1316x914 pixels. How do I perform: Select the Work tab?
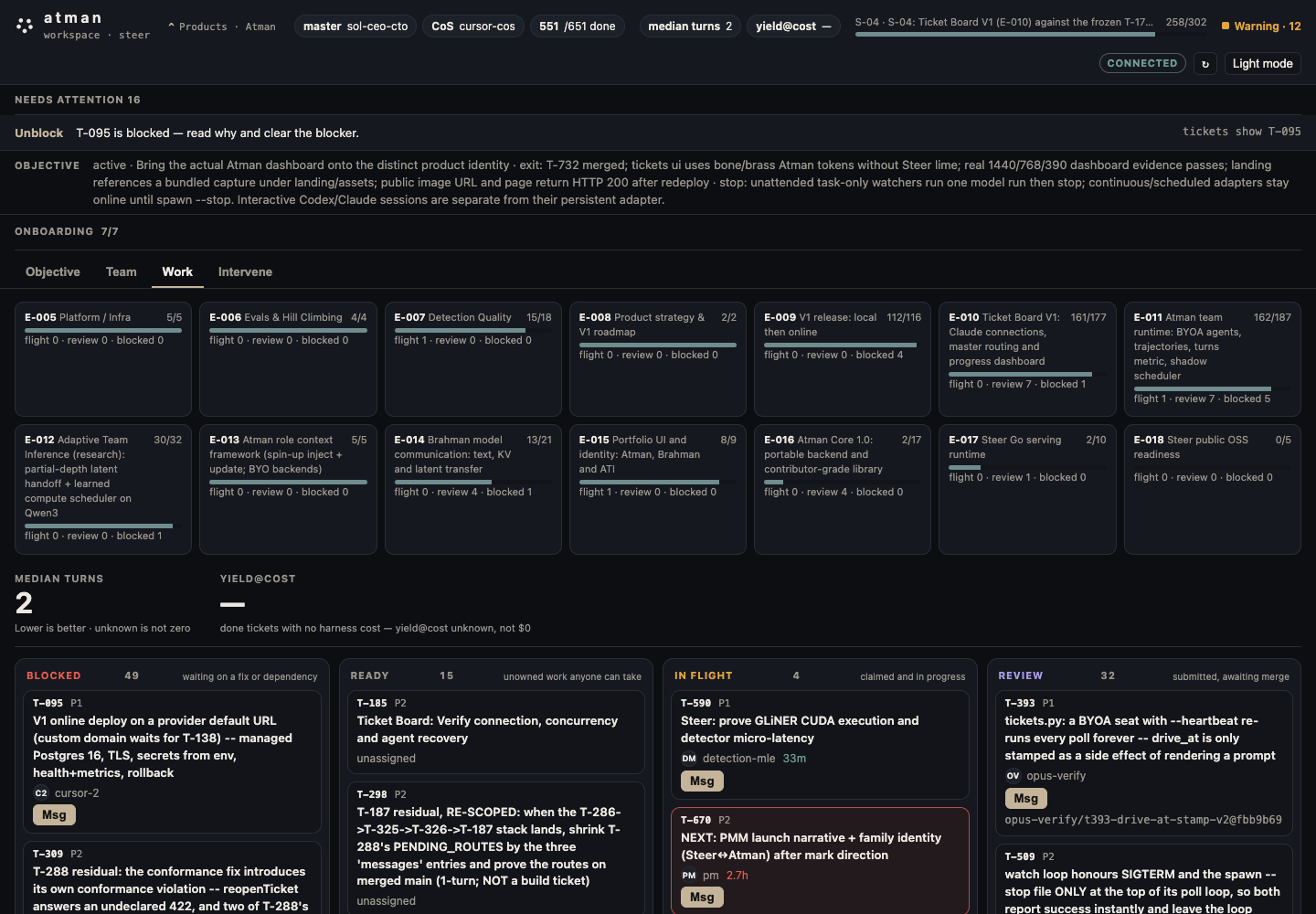[177, 272]
